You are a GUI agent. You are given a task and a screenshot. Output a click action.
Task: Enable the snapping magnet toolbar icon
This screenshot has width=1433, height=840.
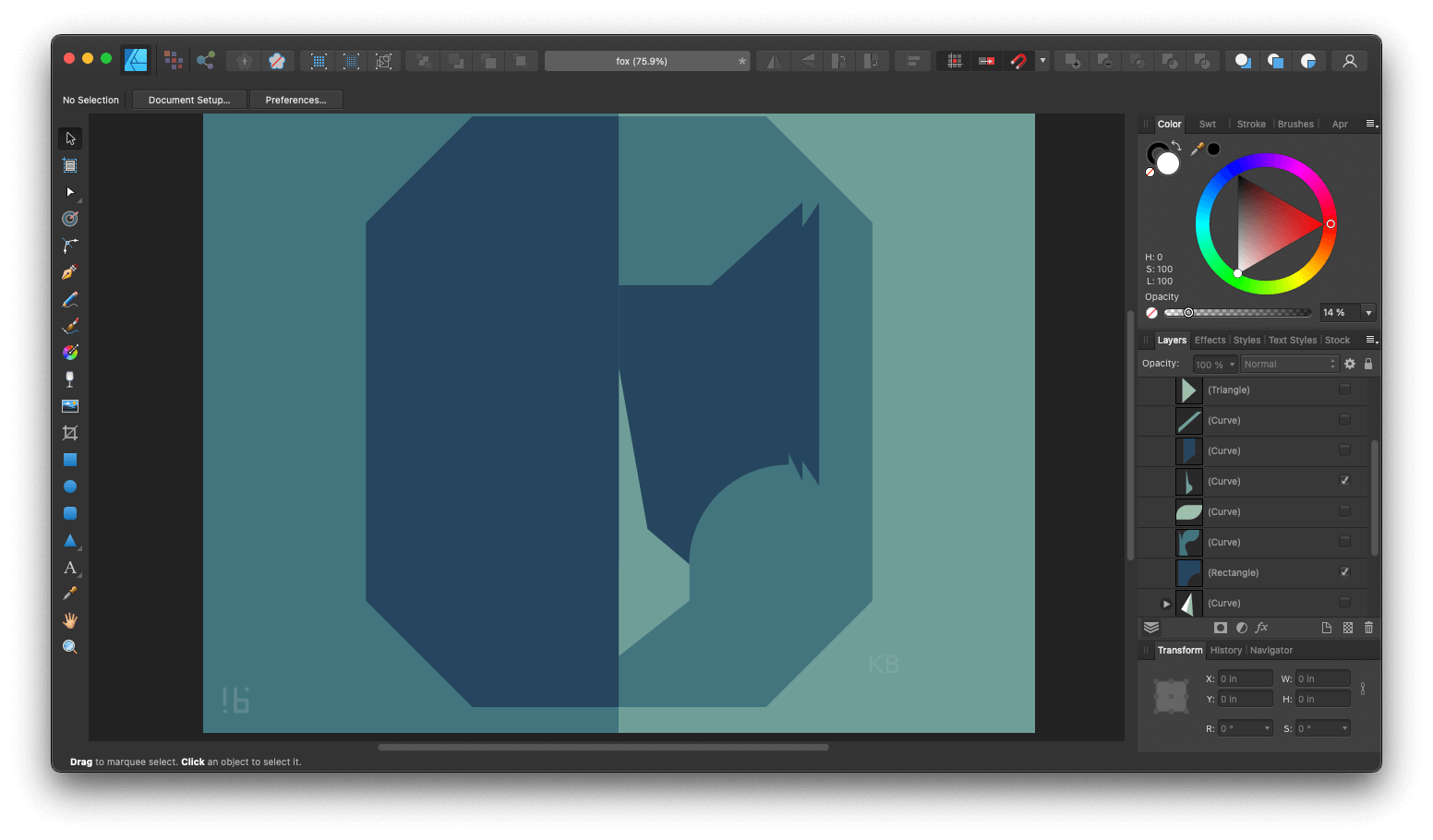(1018, 60)
